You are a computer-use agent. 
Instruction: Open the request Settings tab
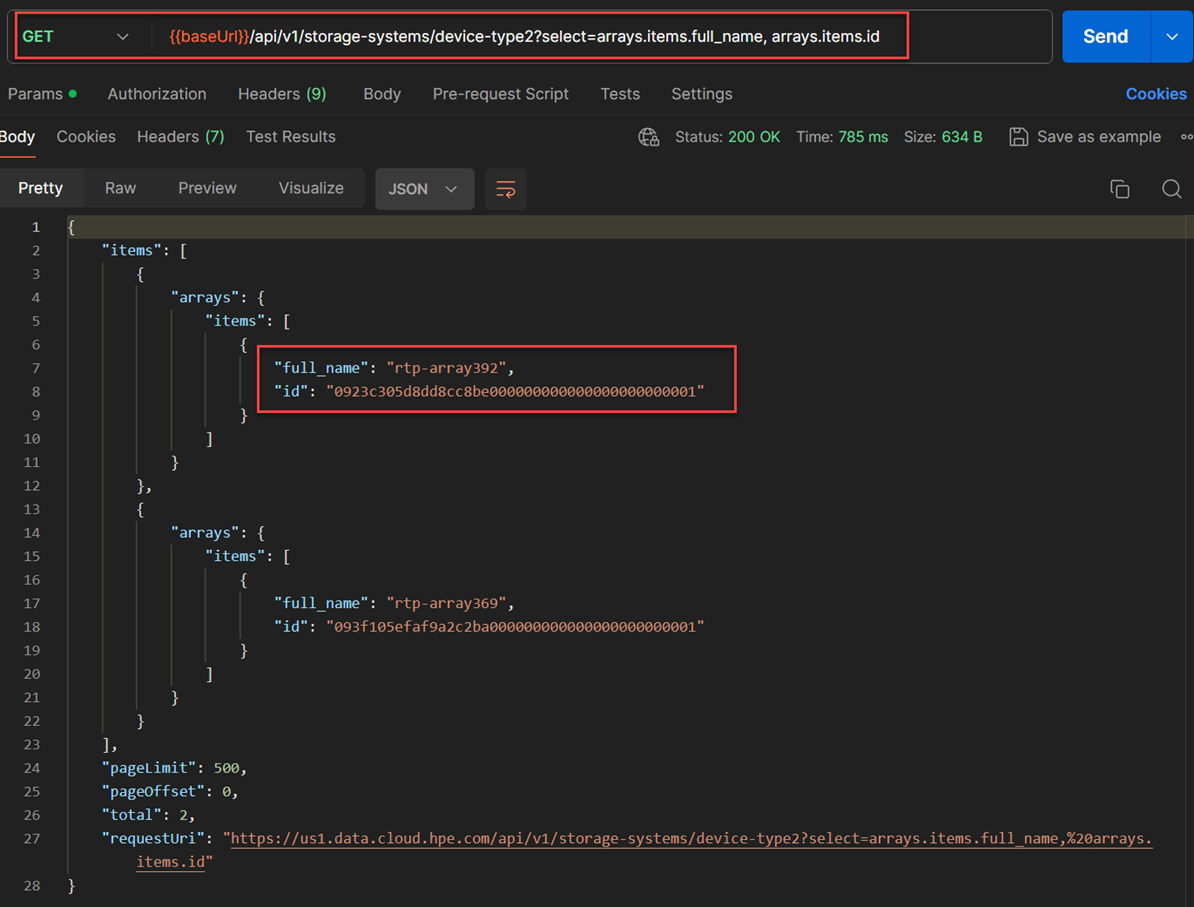(x=701, y=94)
